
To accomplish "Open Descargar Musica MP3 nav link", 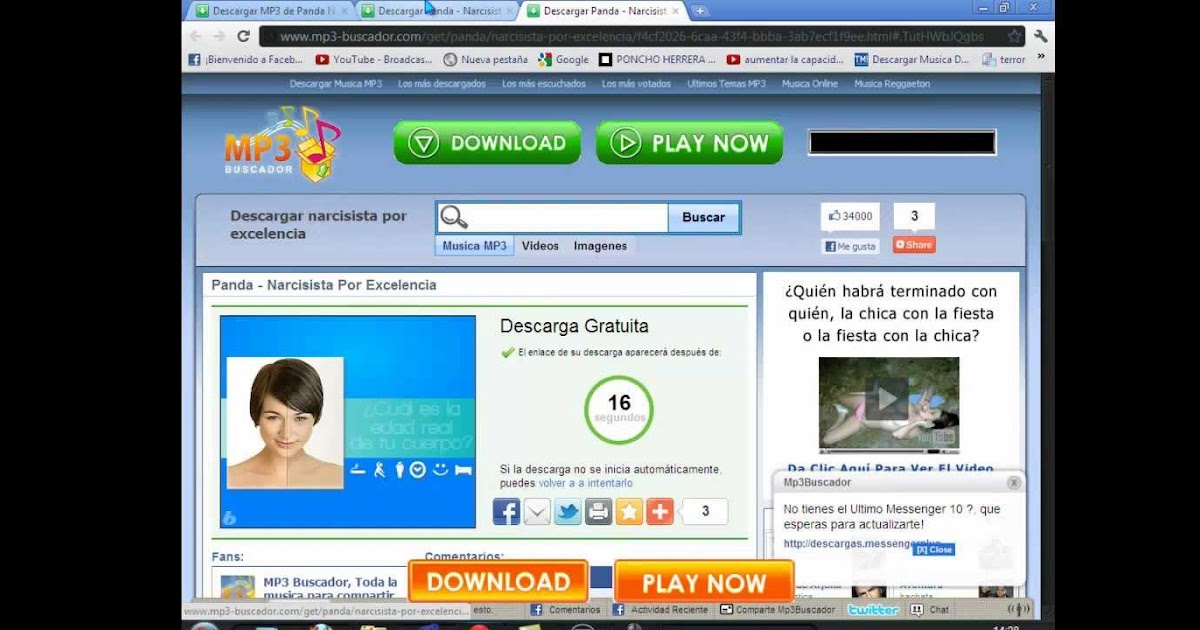I will pyautogui.click(x=336, y=84).
